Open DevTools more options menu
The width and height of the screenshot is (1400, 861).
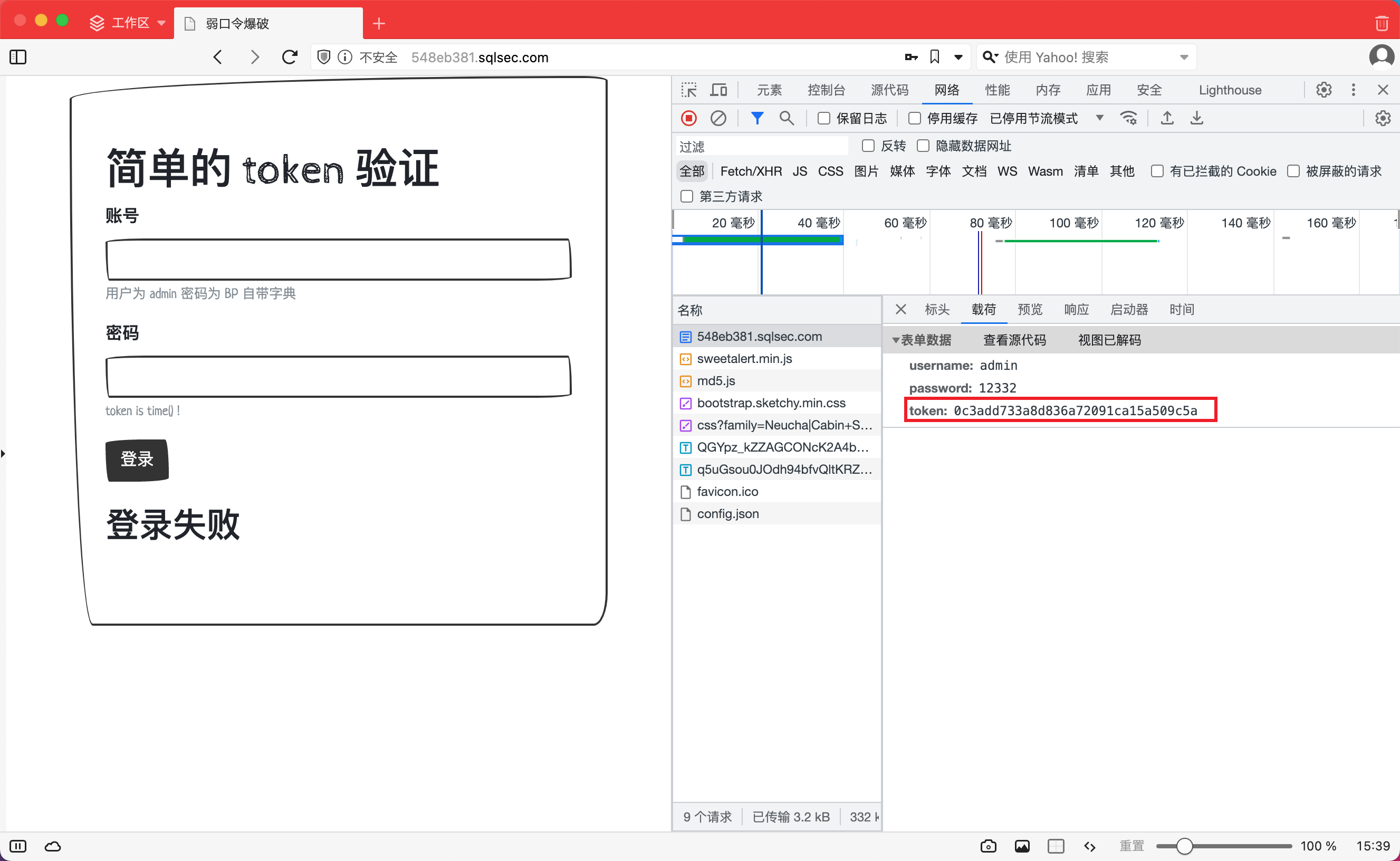pos(1353,90)
